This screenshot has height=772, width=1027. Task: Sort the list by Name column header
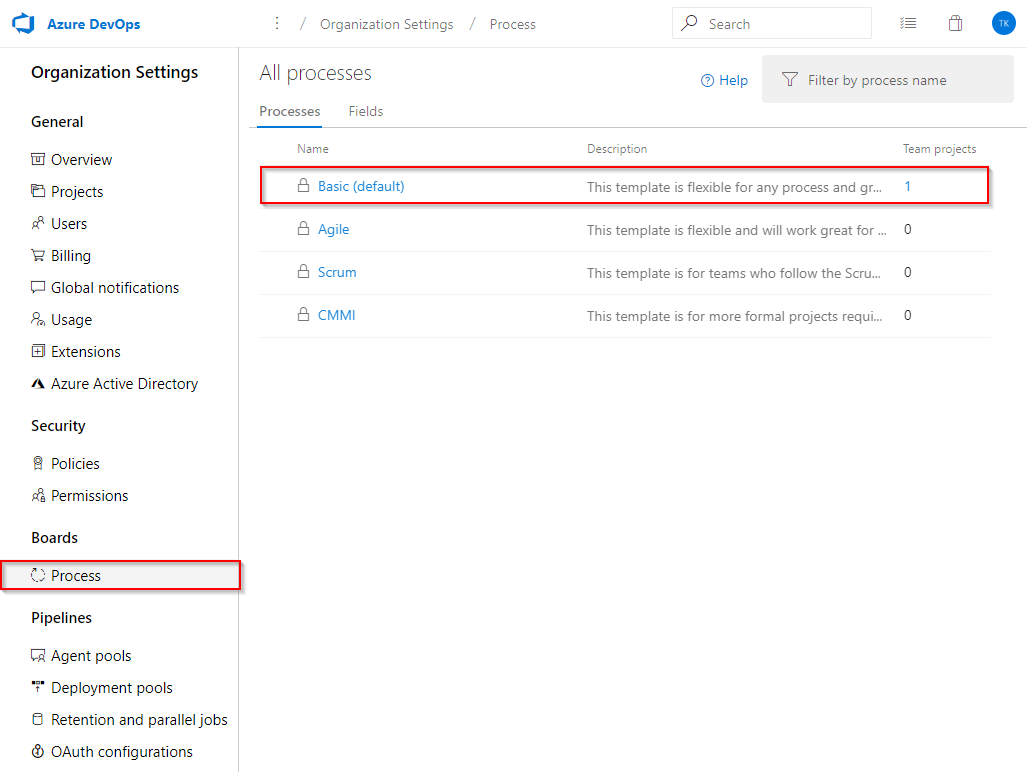pyautogui.click(x=313, y=149)
